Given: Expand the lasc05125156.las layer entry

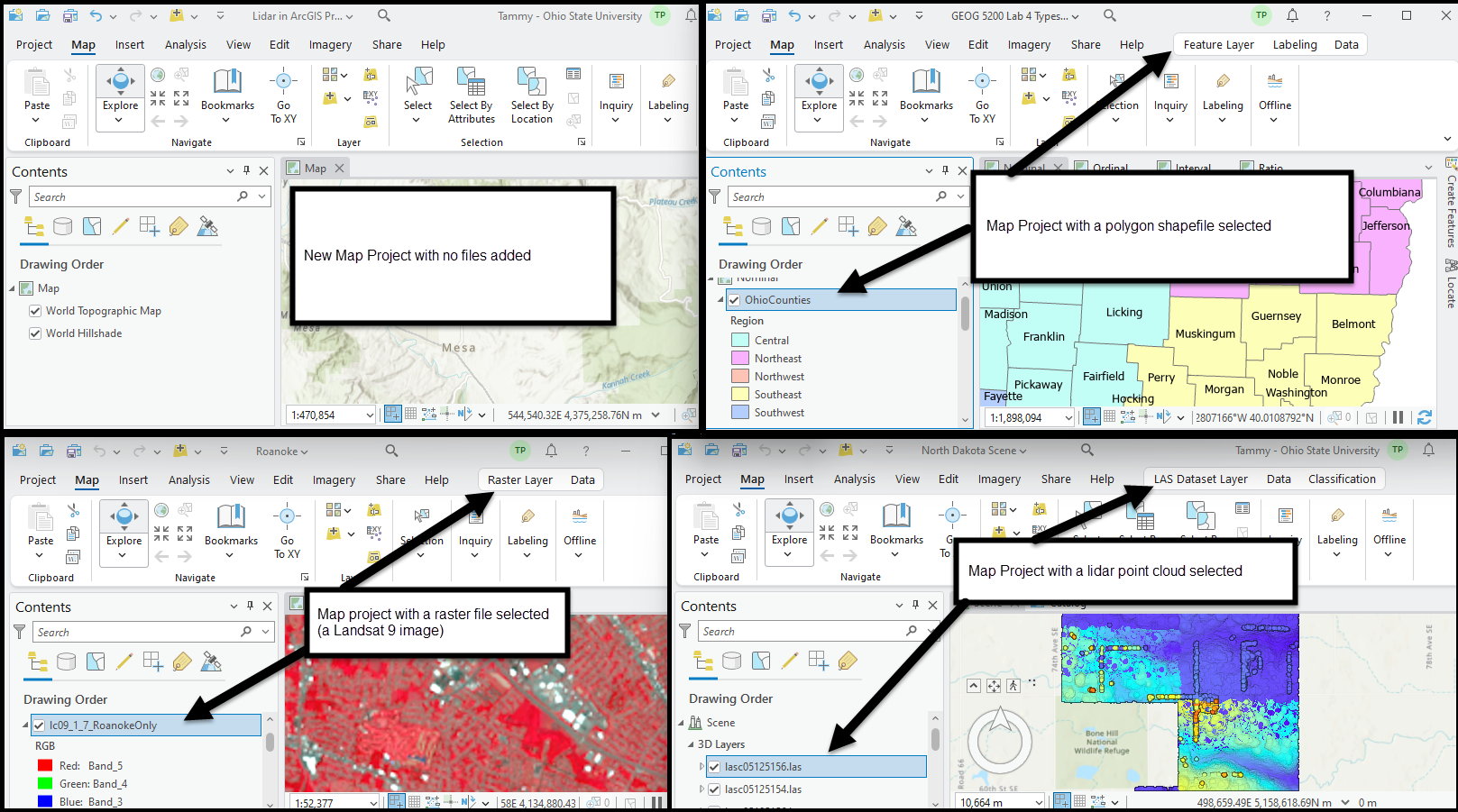Looking at the screenshot, I should 702,767.
